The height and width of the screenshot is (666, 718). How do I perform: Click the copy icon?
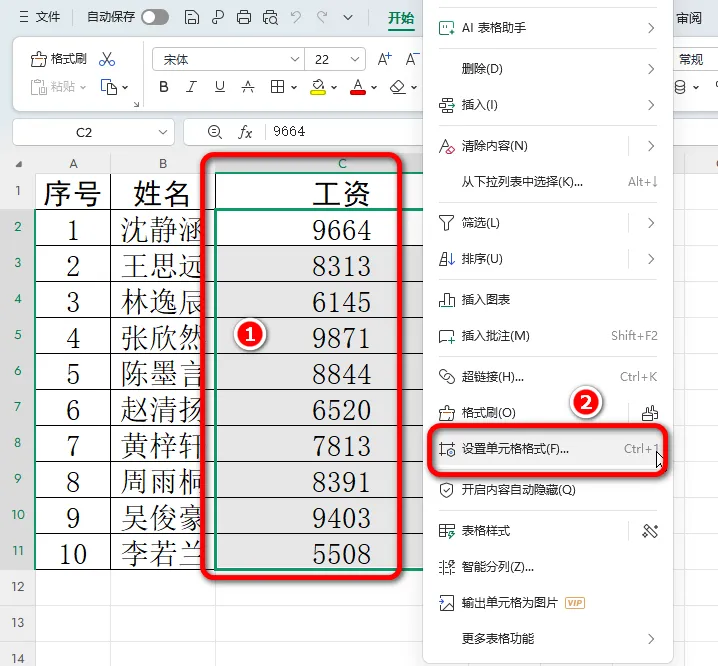pyautogui.click(x=109, y=87)
